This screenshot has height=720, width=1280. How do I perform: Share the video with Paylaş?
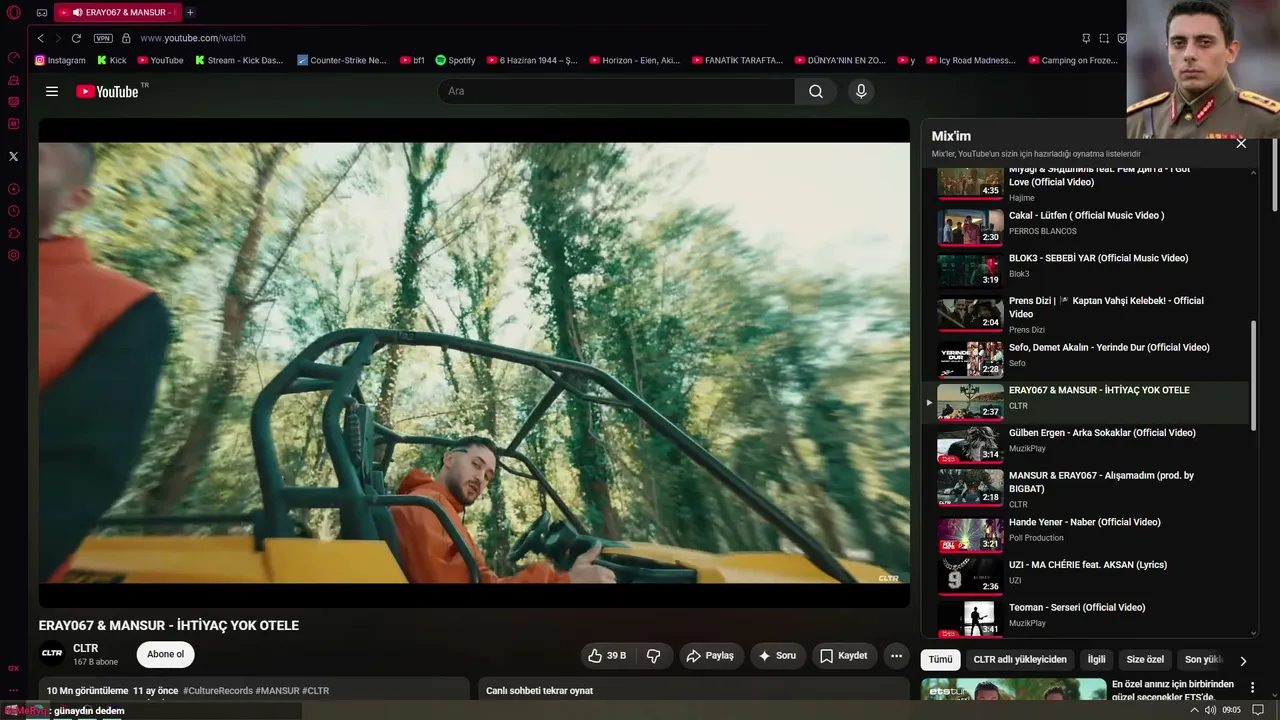click(711, 656)
